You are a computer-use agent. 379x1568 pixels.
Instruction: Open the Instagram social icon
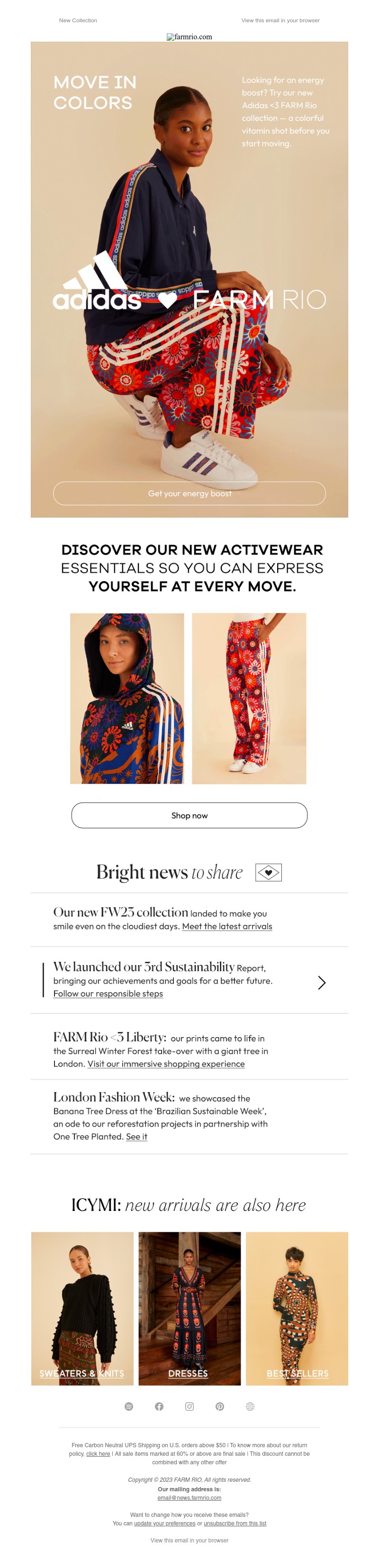pyautogui.click(x=189, y=1406)
